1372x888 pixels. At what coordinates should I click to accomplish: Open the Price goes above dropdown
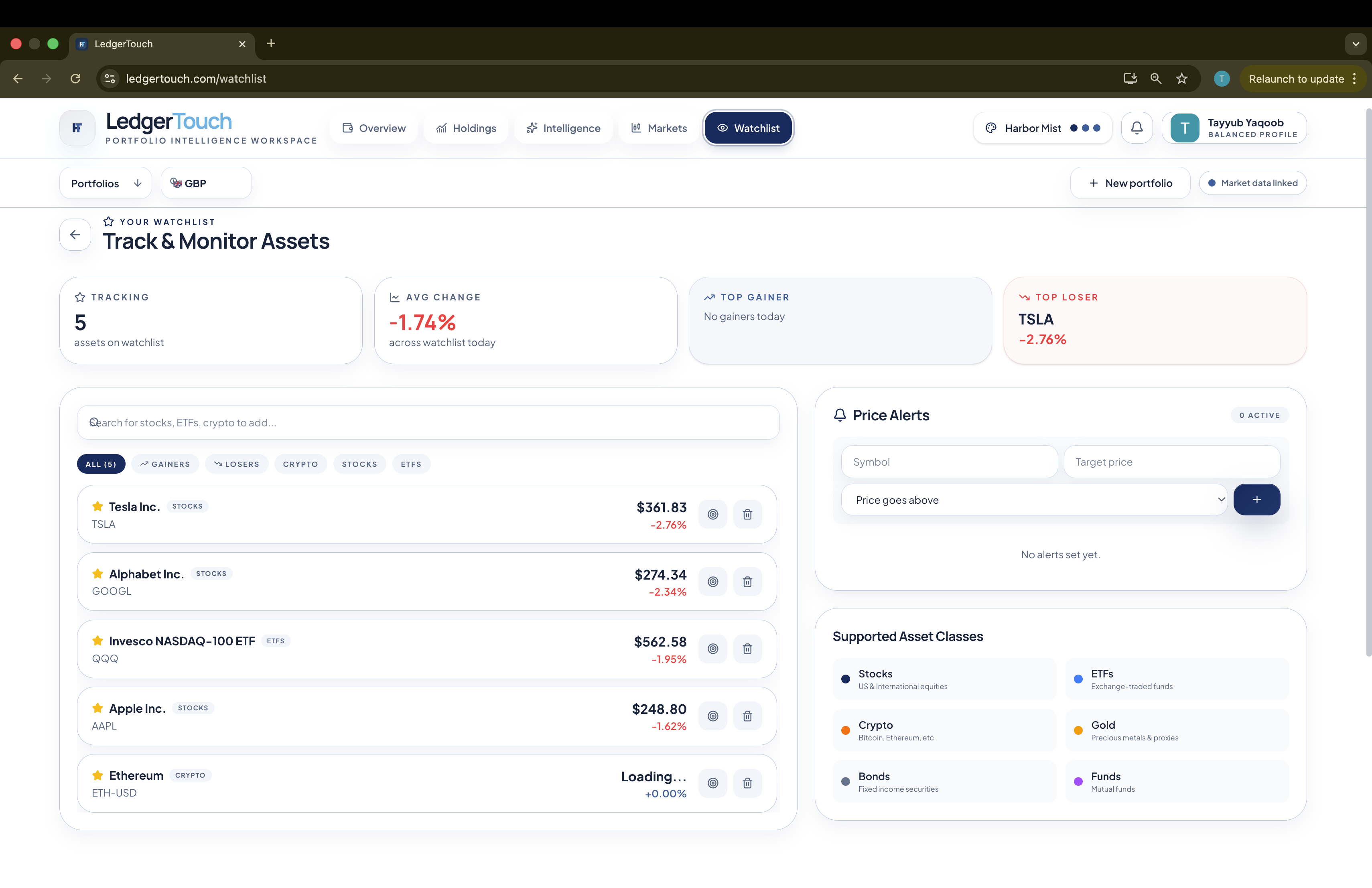click(1033, 500)
